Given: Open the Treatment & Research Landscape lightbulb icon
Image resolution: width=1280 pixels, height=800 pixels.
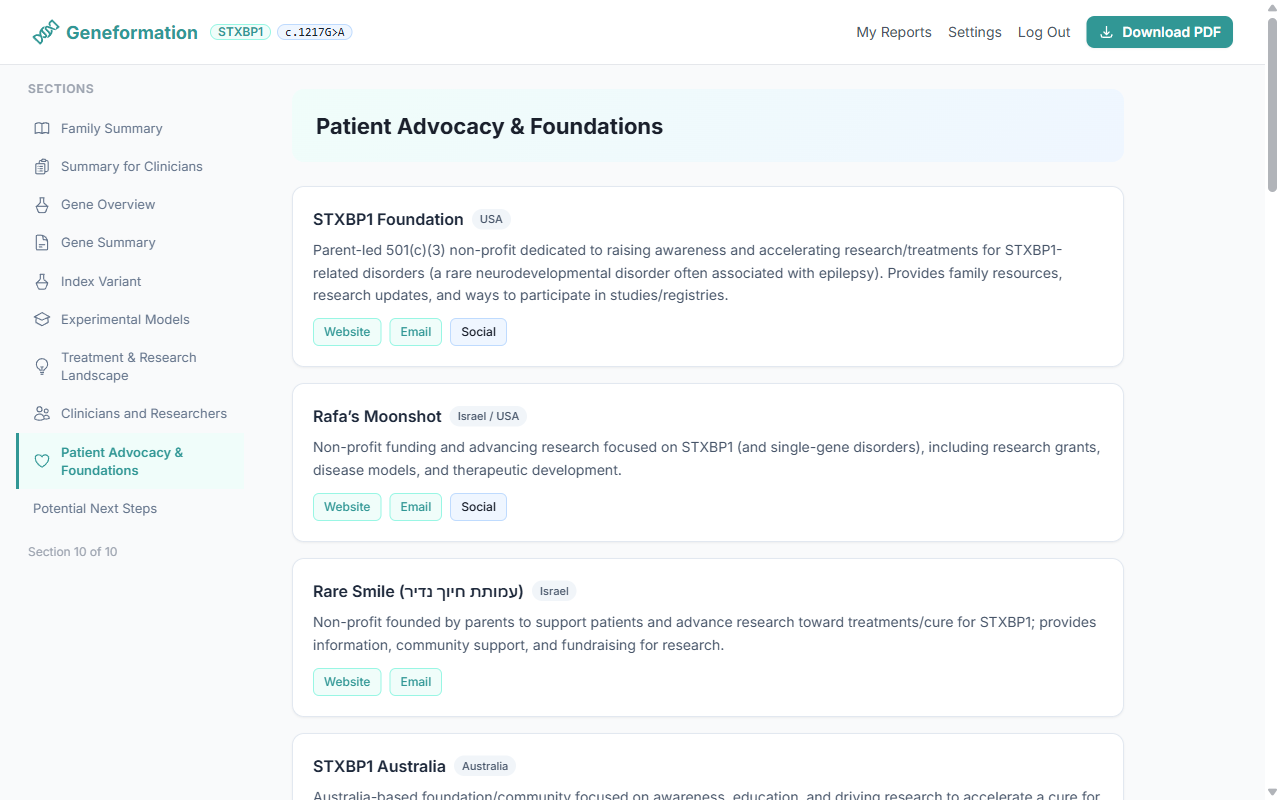Looking at the screenshot, I should tap(41, 366).
